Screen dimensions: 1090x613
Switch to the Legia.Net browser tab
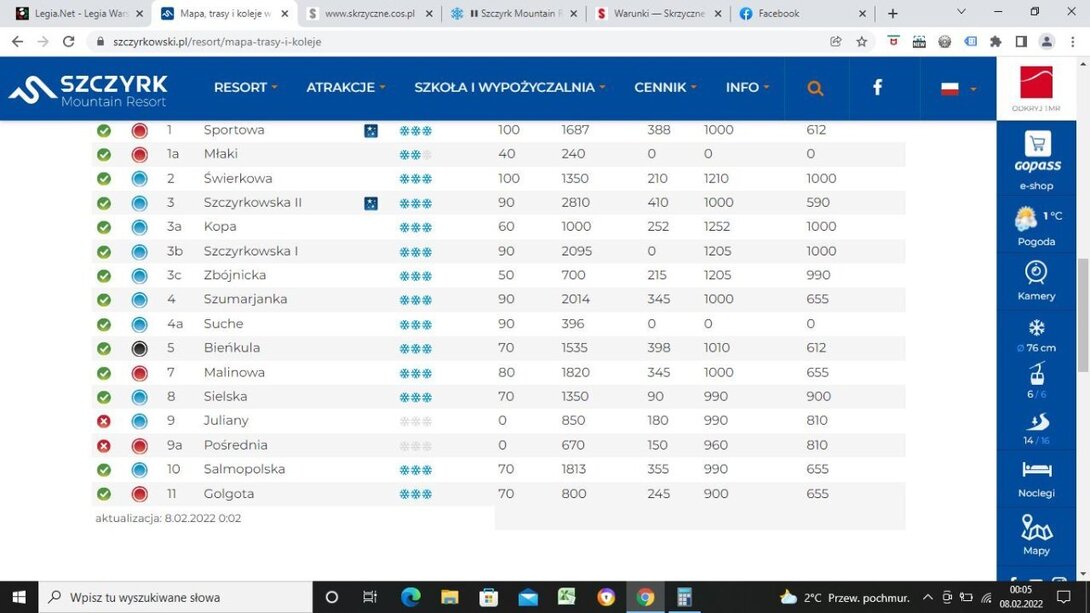[x=79, y=13]
